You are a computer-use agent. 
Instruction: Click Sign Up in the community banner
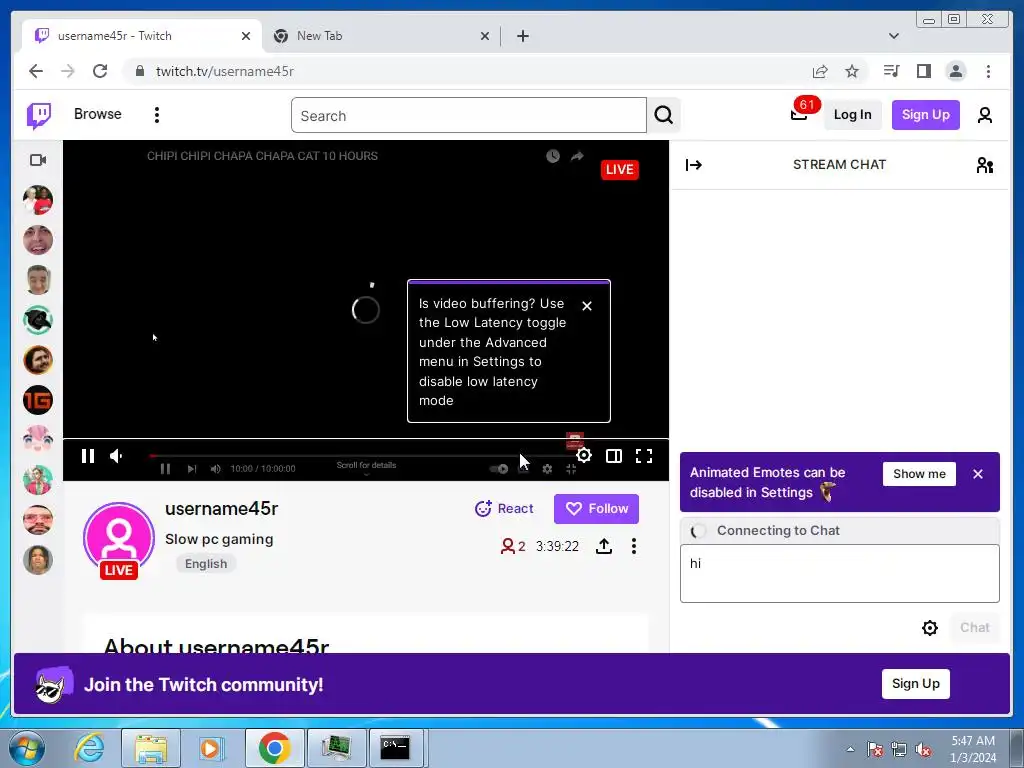pos(916,684)
